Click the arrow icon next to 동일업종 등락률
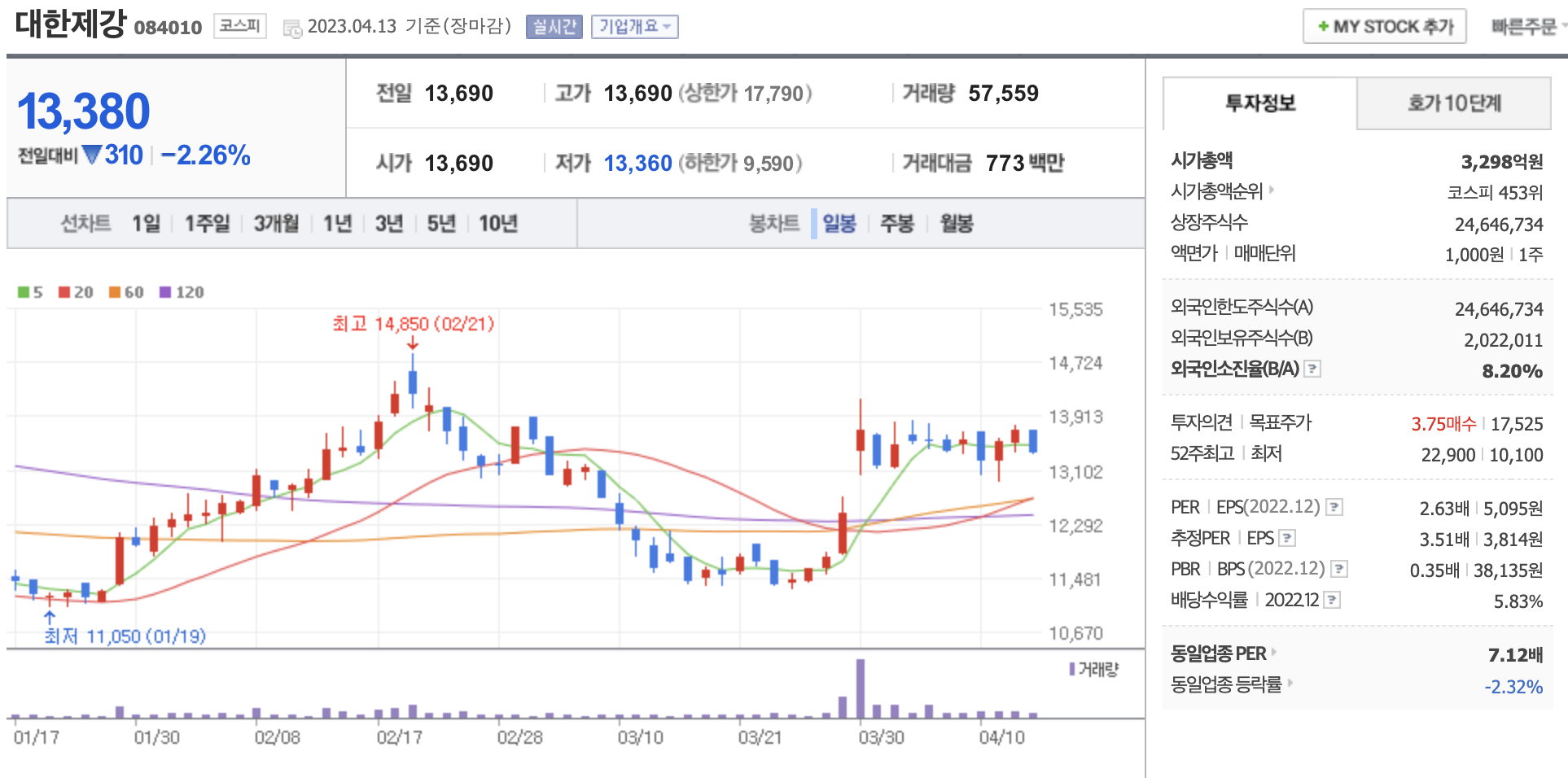 click(1290, 684)
